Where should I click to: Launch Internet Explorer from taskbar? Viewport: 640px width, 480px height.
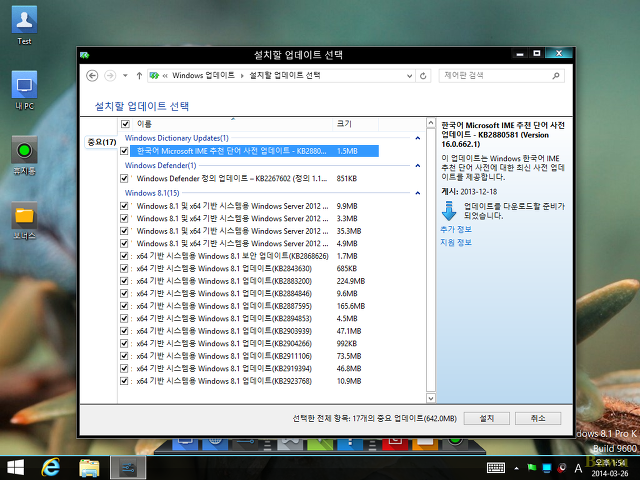(51, 468)
